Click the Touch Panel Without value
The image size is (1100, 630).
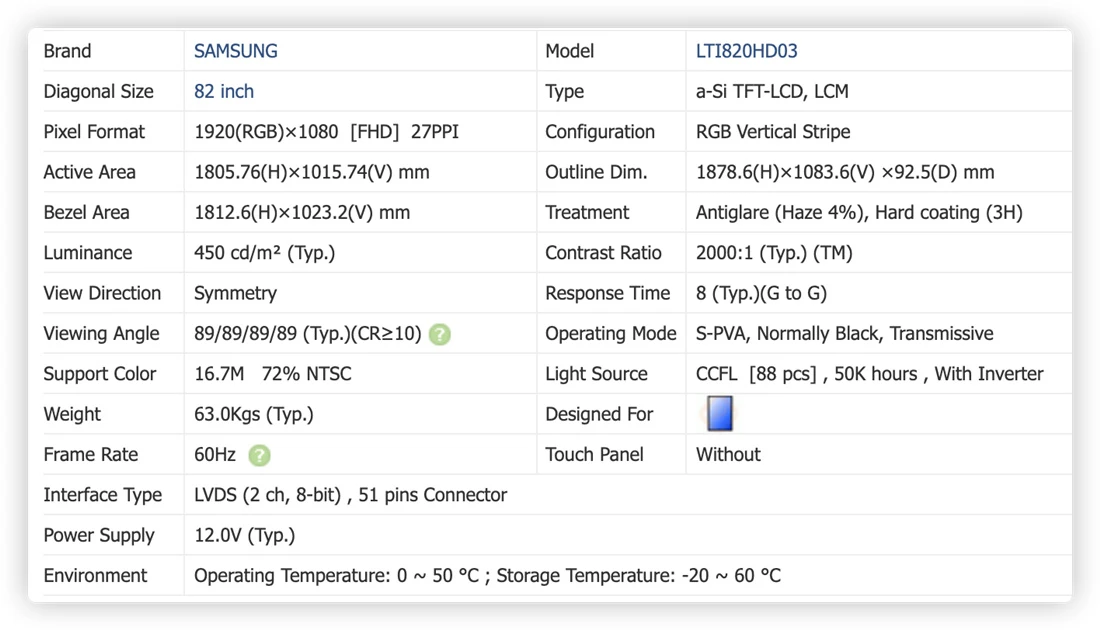tap(727, 455)
